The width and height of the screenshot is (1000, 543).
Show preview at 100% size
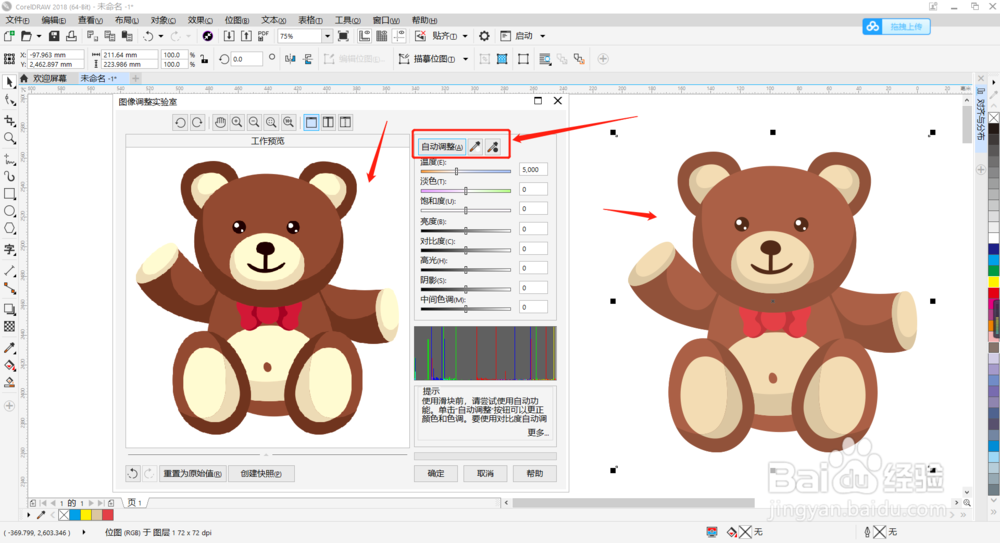pos(288,123)
